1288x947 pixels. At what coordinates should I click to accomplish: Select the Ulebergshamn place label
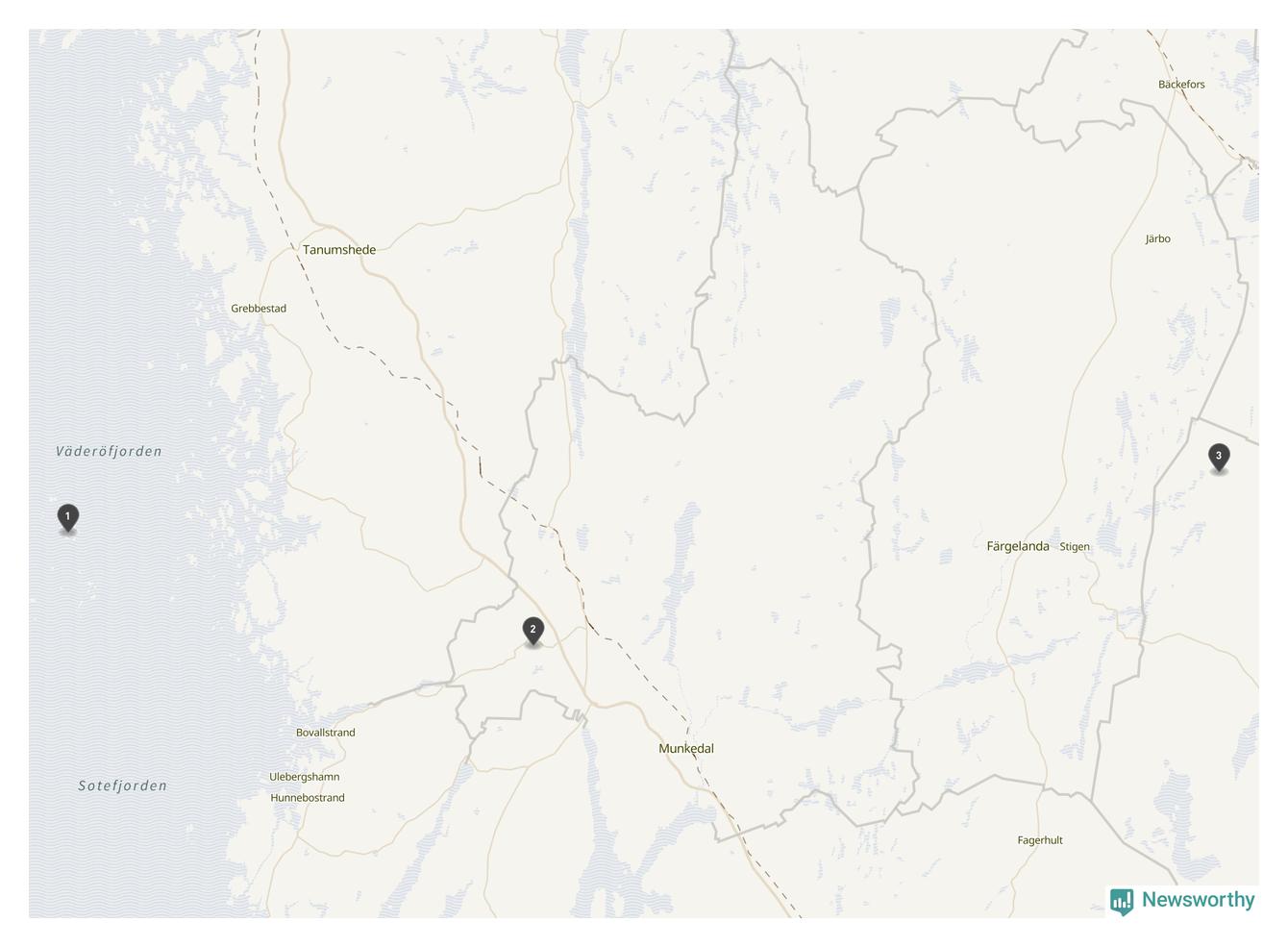305,777
